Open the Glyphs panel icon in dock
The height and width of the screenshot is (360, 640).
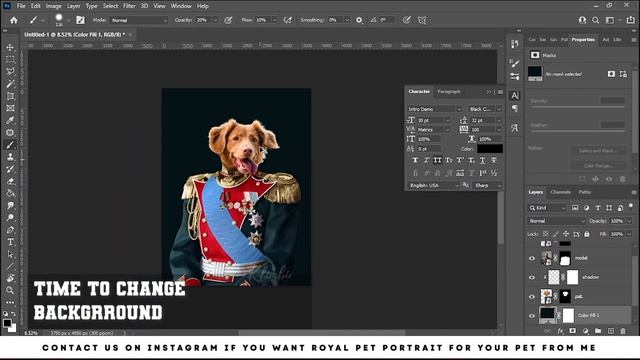pyautogui.click(x=515, y=128)
